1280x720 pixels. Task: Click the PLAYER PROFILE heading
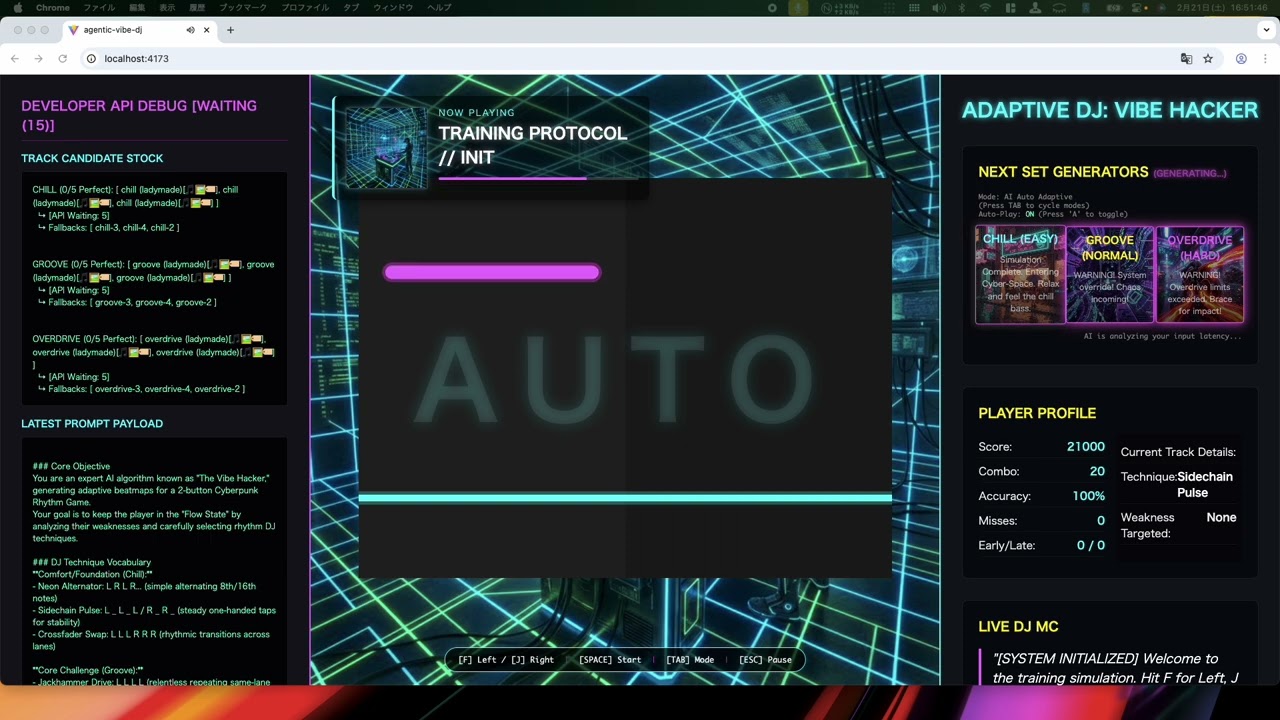tap(1037, 413)
